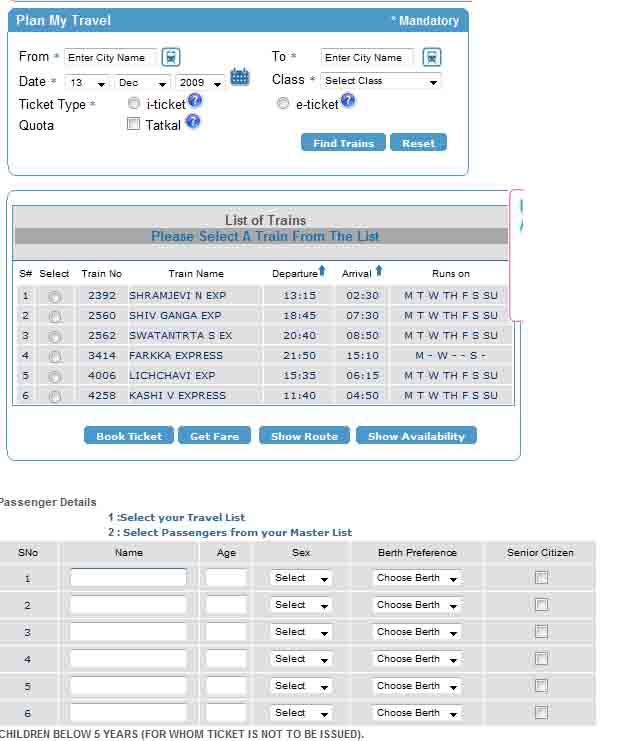Viewport: 623px width, 741px height.
Task: Select the e-ticket radio button
Action: (283, 103)
